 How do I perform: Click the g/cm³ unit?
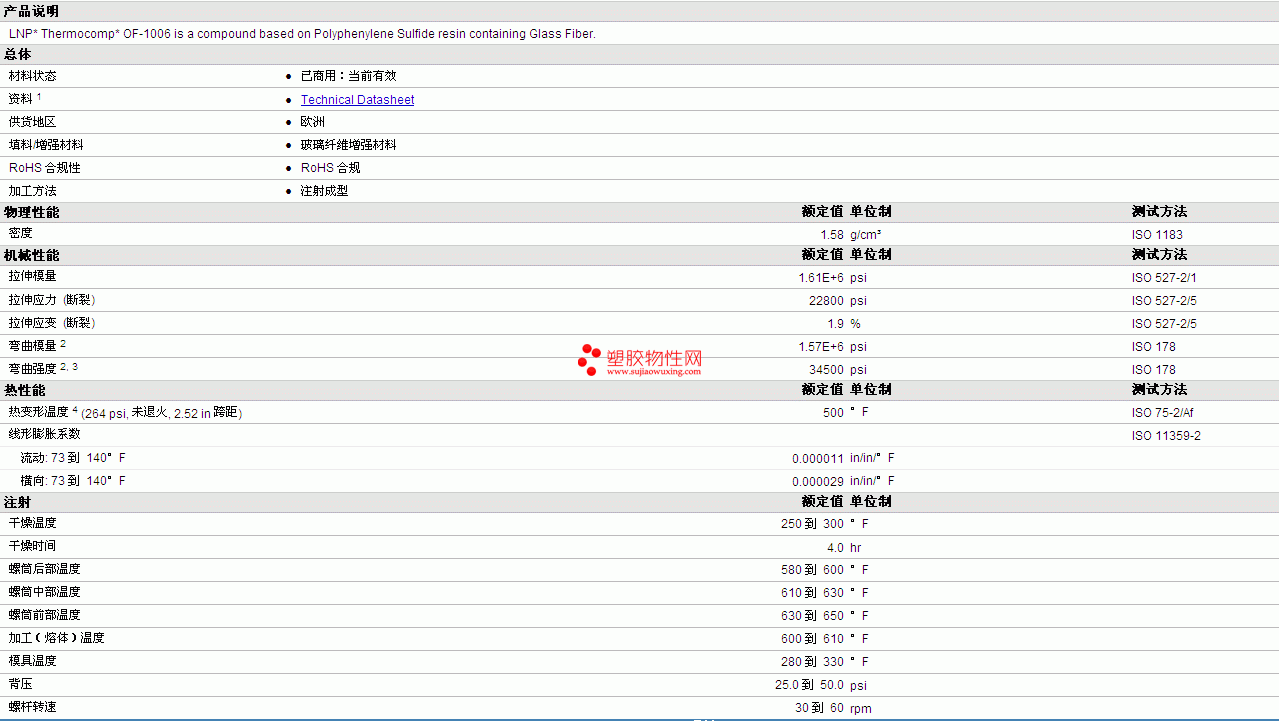tap(866, 235)
